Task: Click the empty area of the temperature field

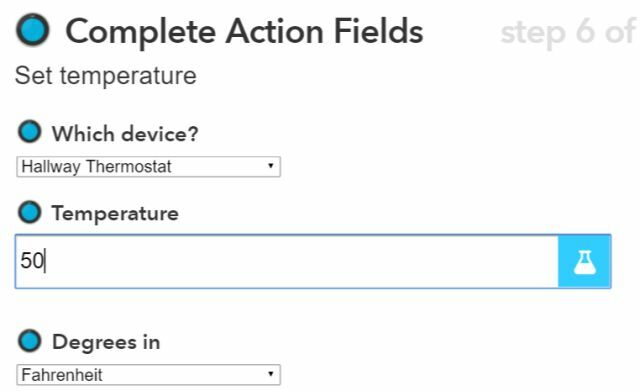Action: click(302, 261)
